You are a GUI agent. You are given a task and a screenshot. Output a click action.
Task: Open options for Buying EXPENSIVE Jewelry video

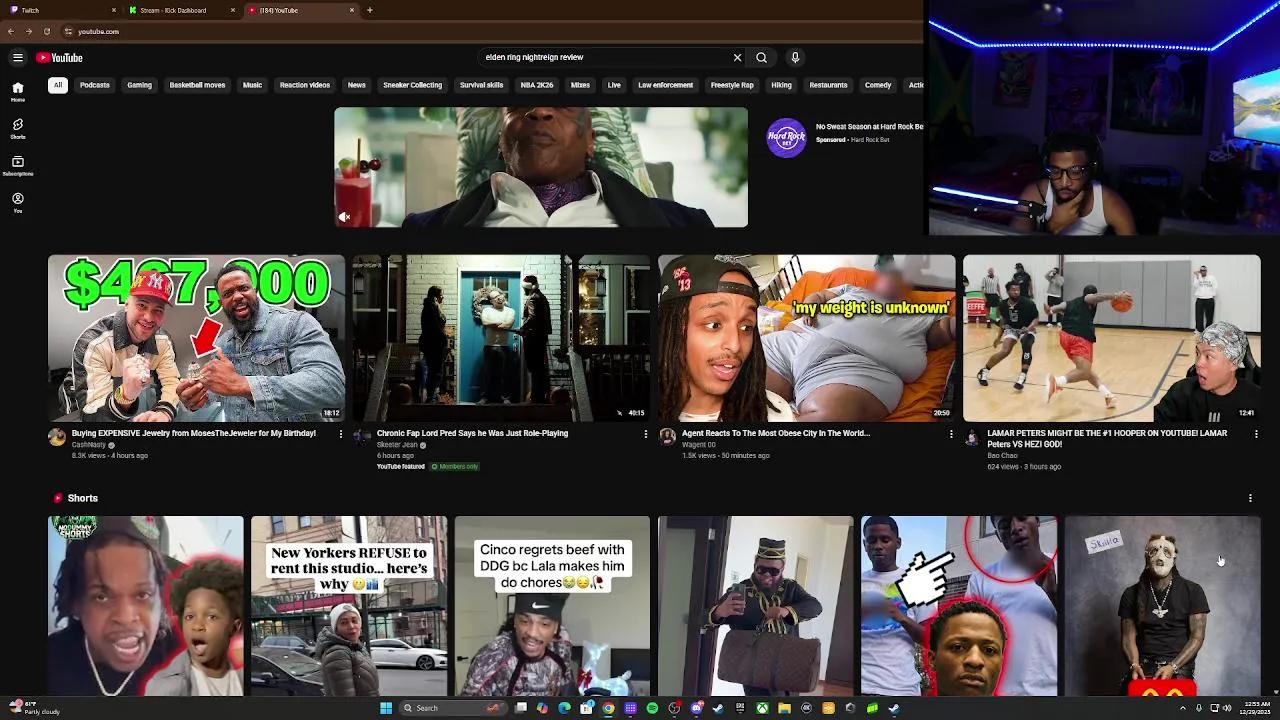click(x=340, y=434)
